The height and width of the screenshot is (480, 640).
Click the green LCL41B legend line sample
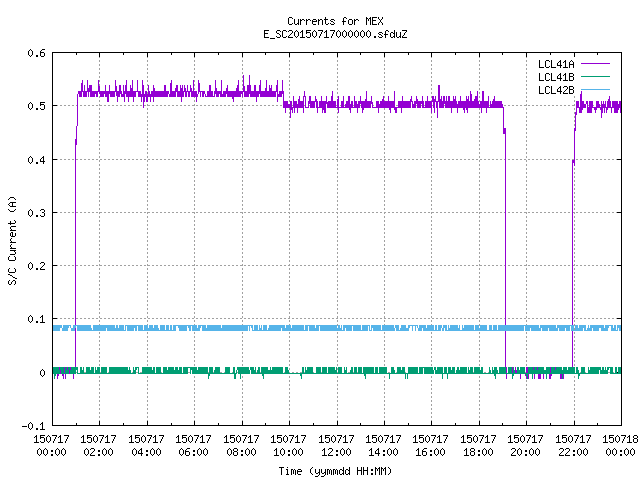click(595, 76)
